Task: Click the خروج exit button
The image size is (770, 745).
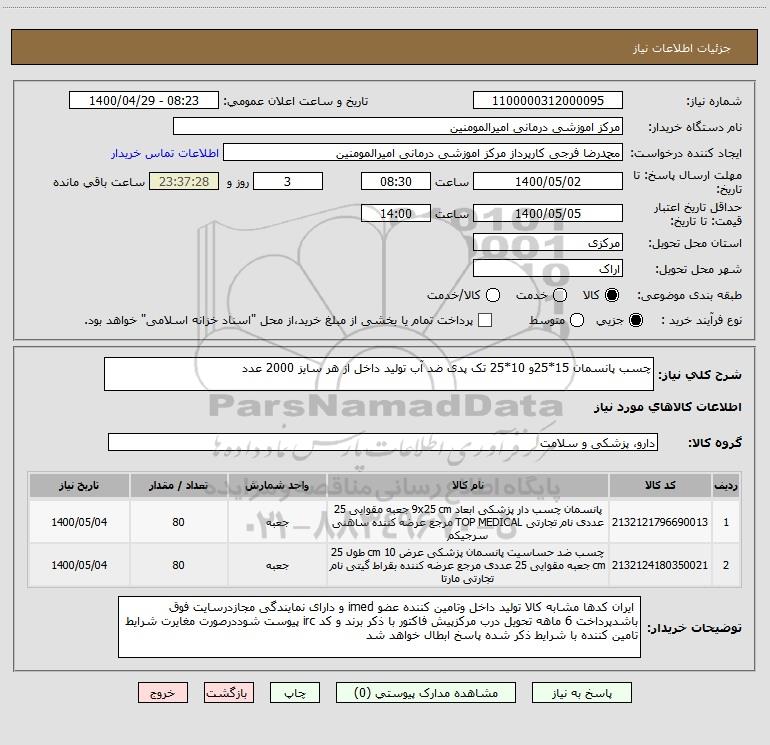Action: pyautogui.click(x=163, y=692)
